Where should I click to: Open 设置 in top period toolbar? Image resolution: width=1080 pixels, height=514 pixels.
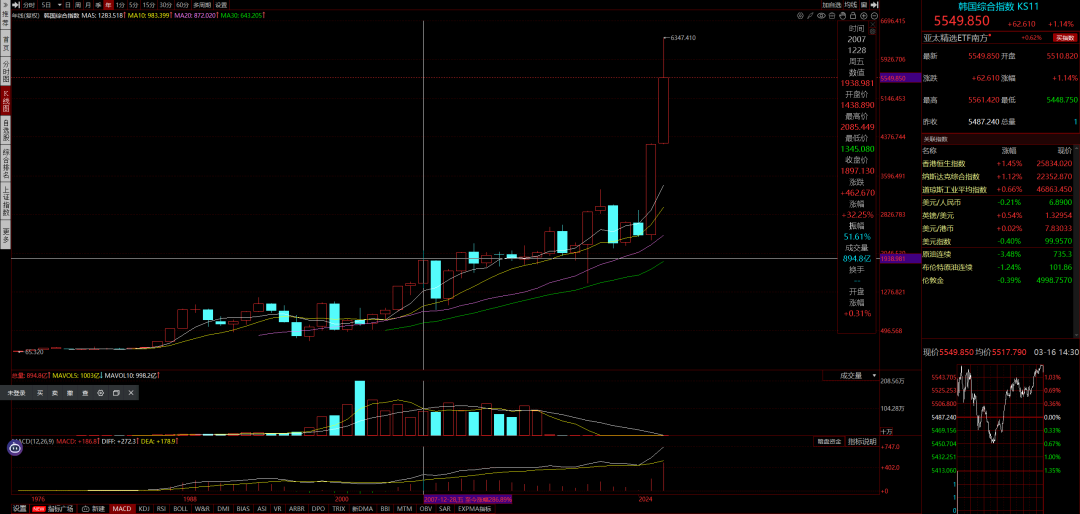pyautogui.click(x=221, y=5)
